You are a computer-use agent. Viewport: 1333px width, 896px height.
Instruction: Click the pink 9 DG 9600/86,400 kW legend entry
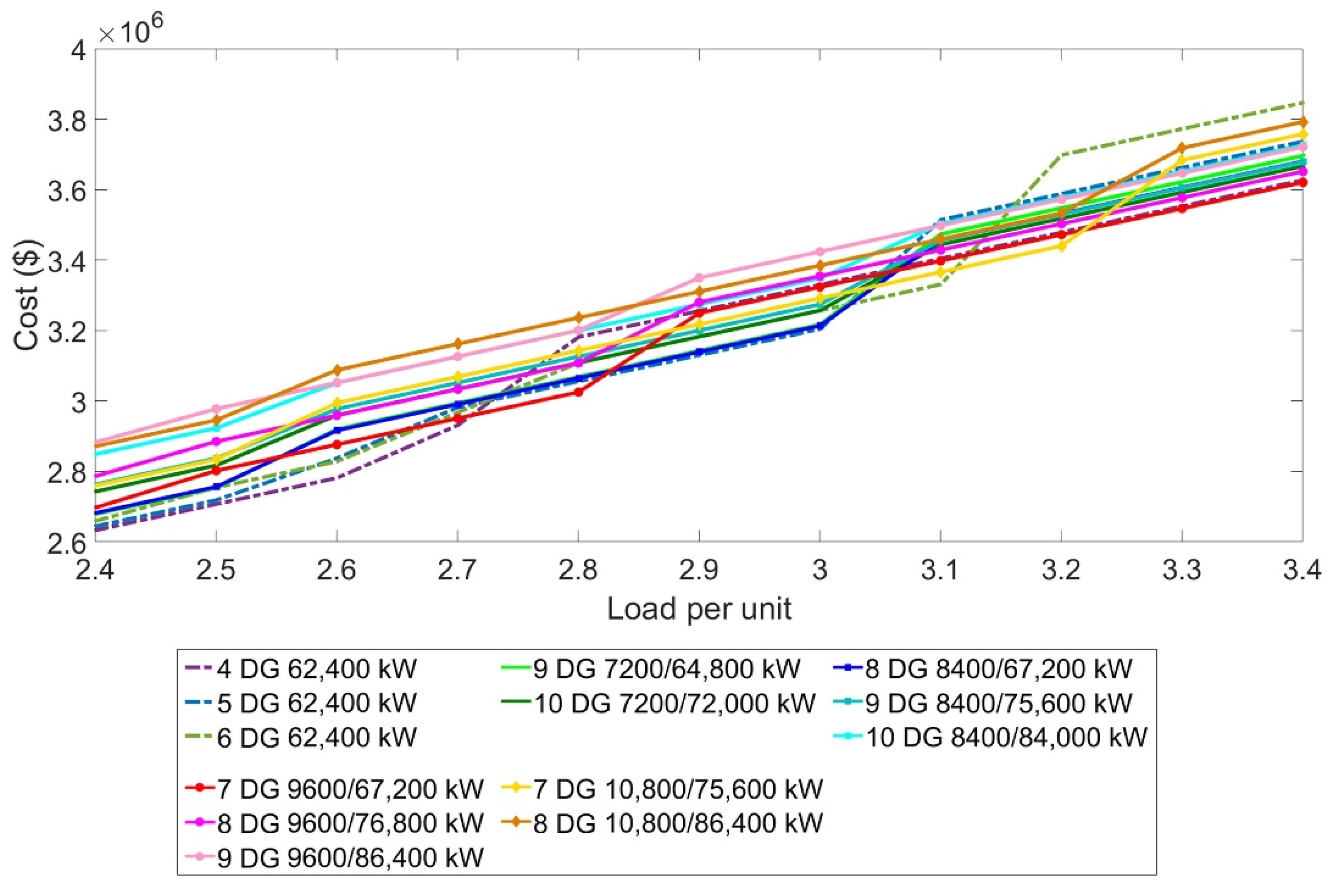(x=350, y=858)
